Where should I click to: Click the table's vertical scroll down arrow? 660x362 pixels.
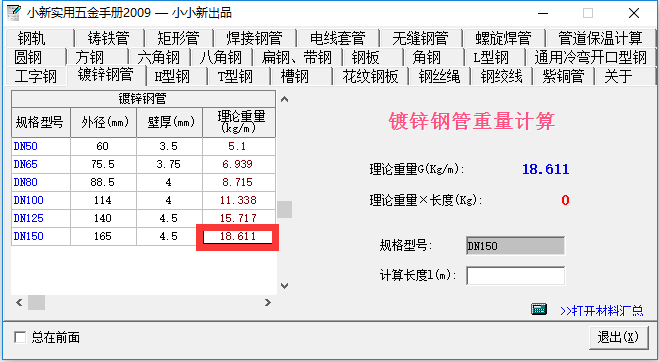pos(285,286)
